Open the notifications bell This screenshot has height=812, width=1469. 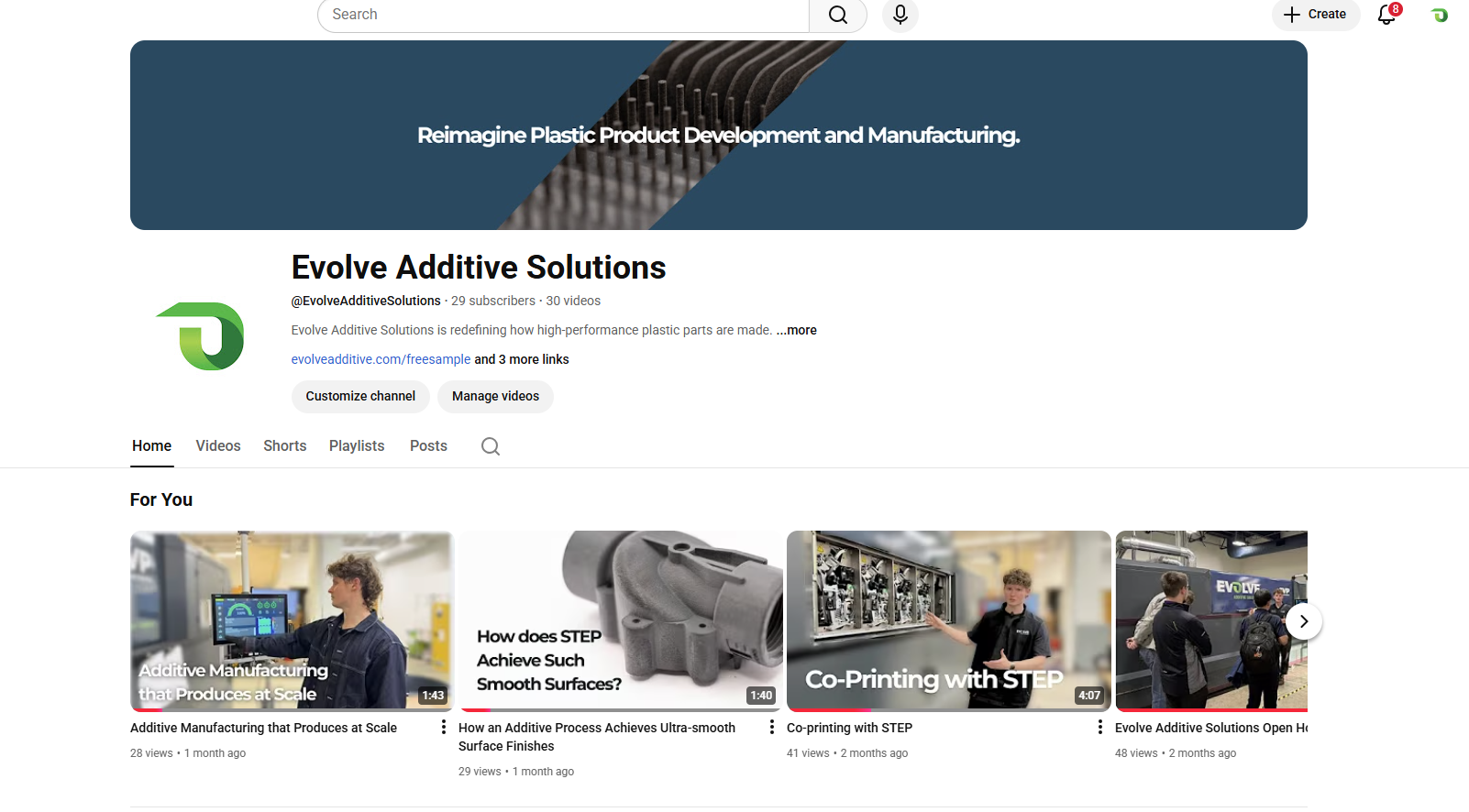1387,15
